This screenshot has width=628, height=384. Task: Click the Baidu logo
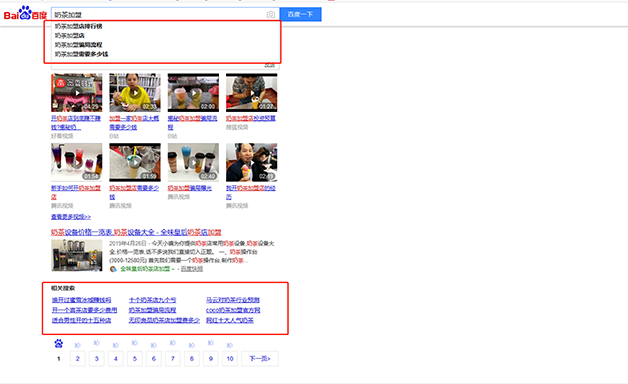(25, 13)
